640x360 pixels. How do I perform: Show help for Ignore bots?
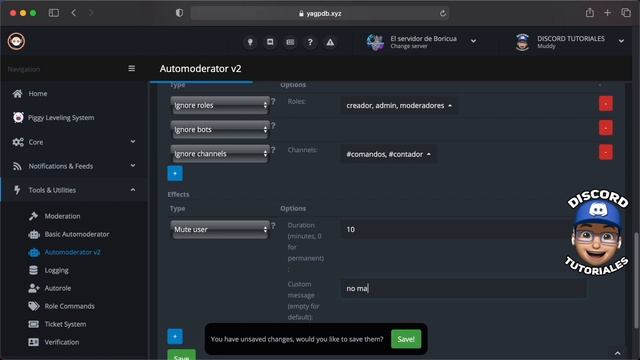coord(273,126)
